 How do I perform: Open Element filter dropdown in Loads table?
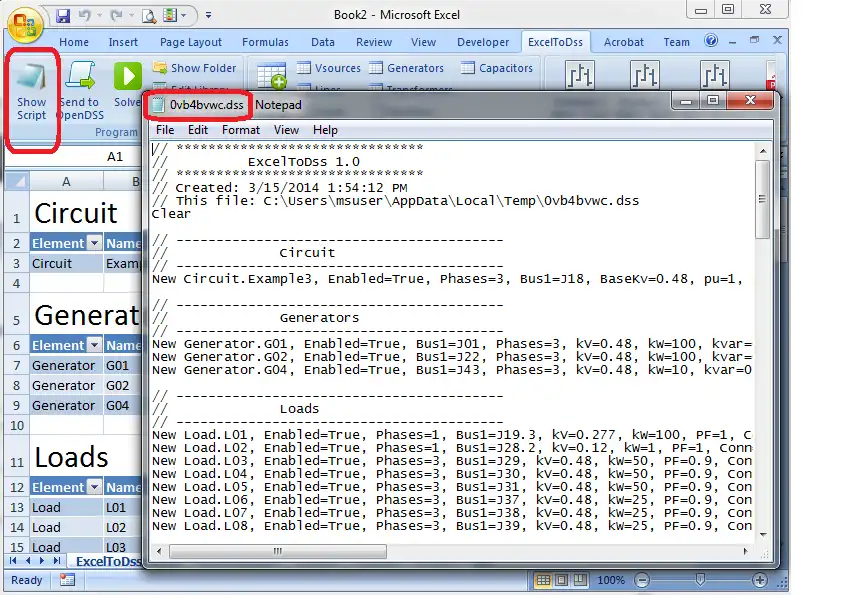coord(94,487)
